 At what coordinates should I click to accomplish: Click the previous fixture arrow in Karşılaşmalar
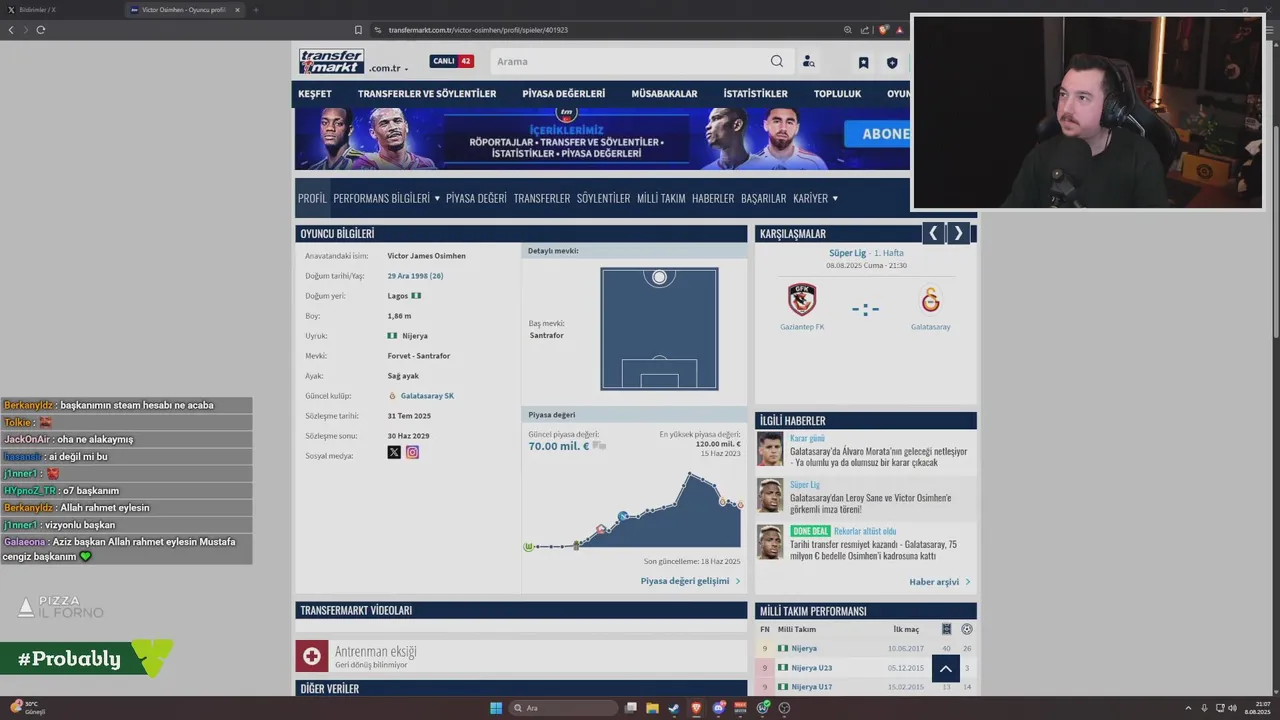click(x=933, y=233)
